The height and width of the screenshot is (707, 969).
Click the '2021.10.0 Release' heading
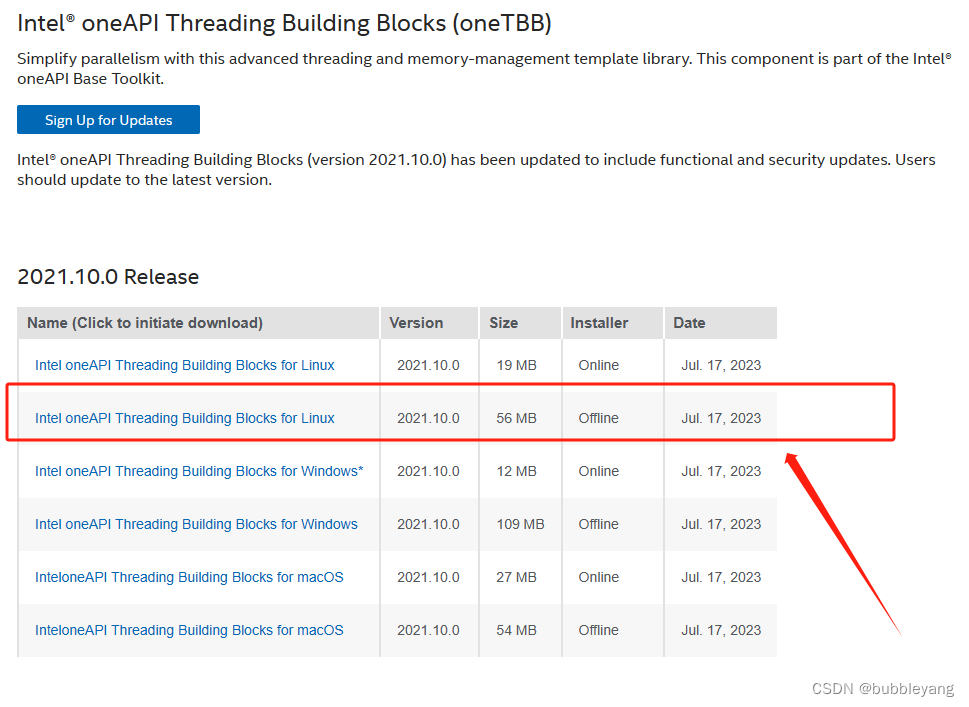[108, 277]
